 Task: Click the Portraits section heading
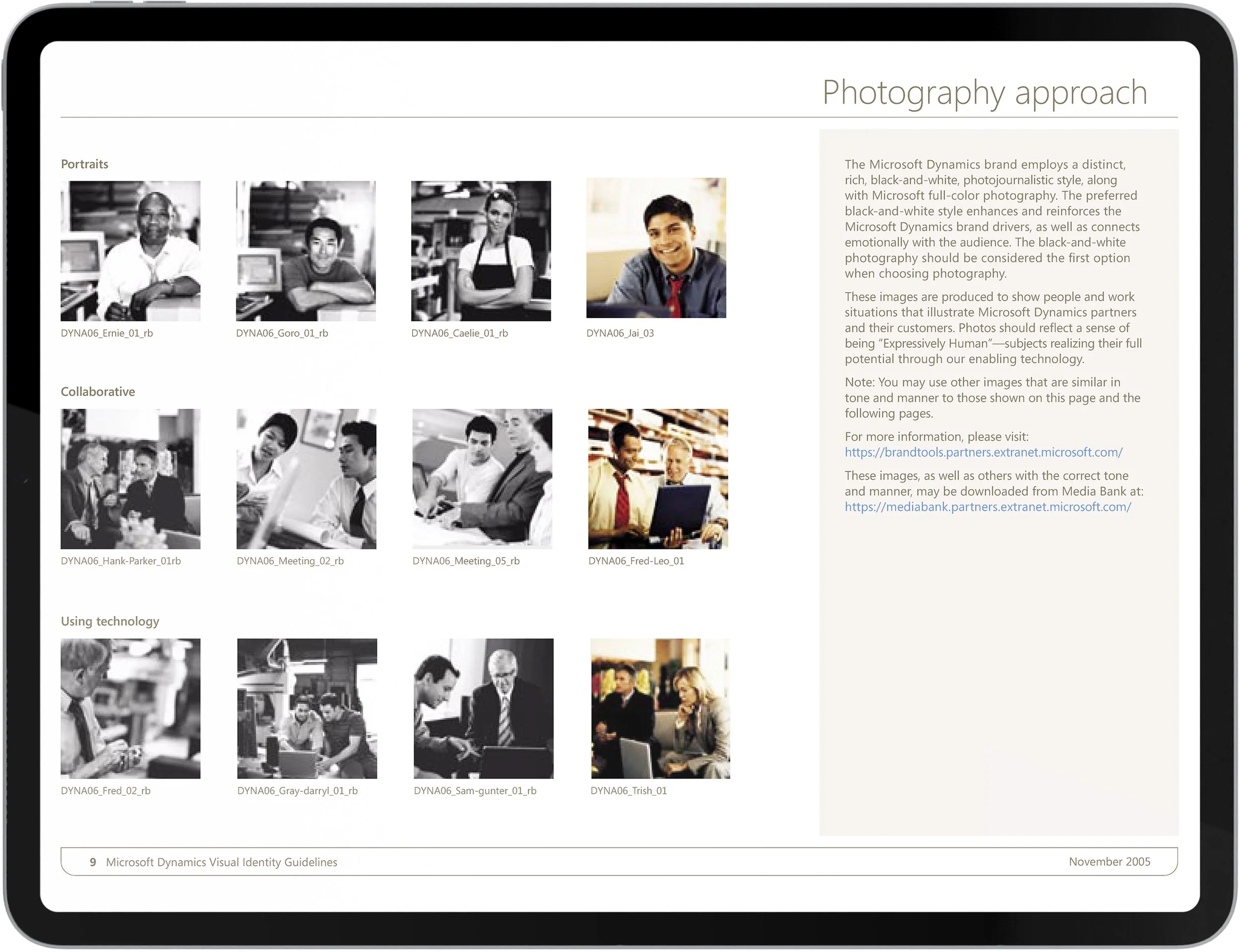(x=84, y=164)
